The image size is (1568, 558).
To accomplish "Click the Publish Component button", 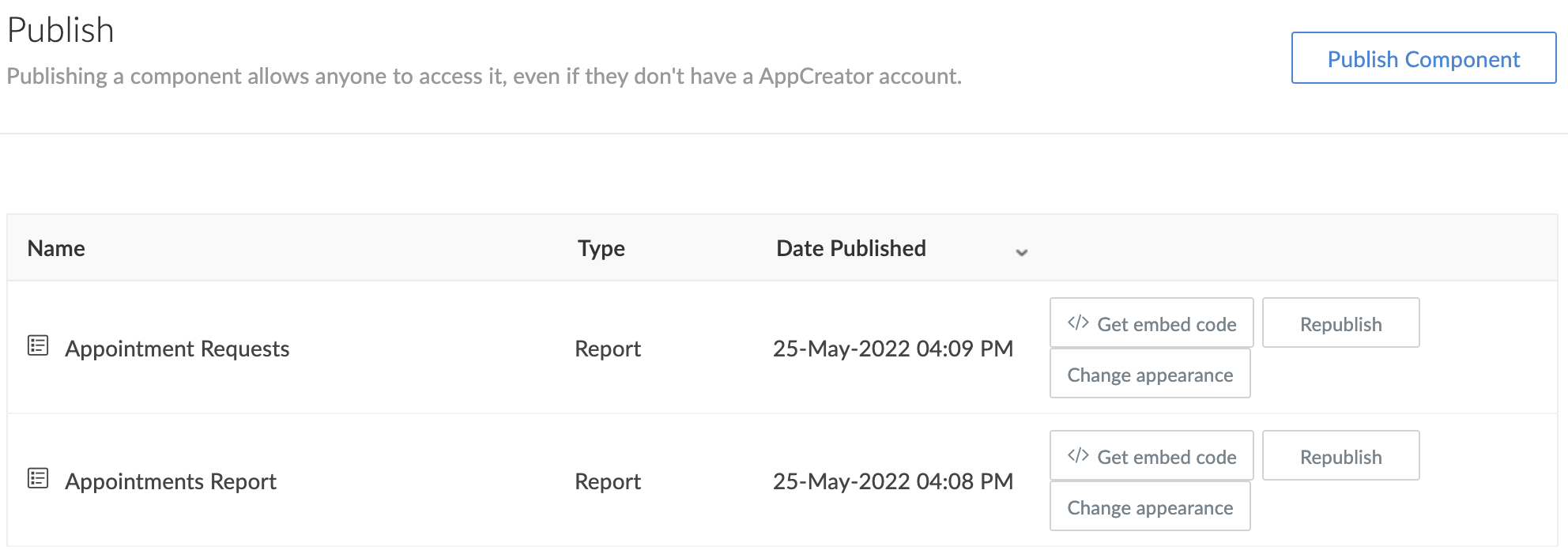I will tap(1423, 58).
